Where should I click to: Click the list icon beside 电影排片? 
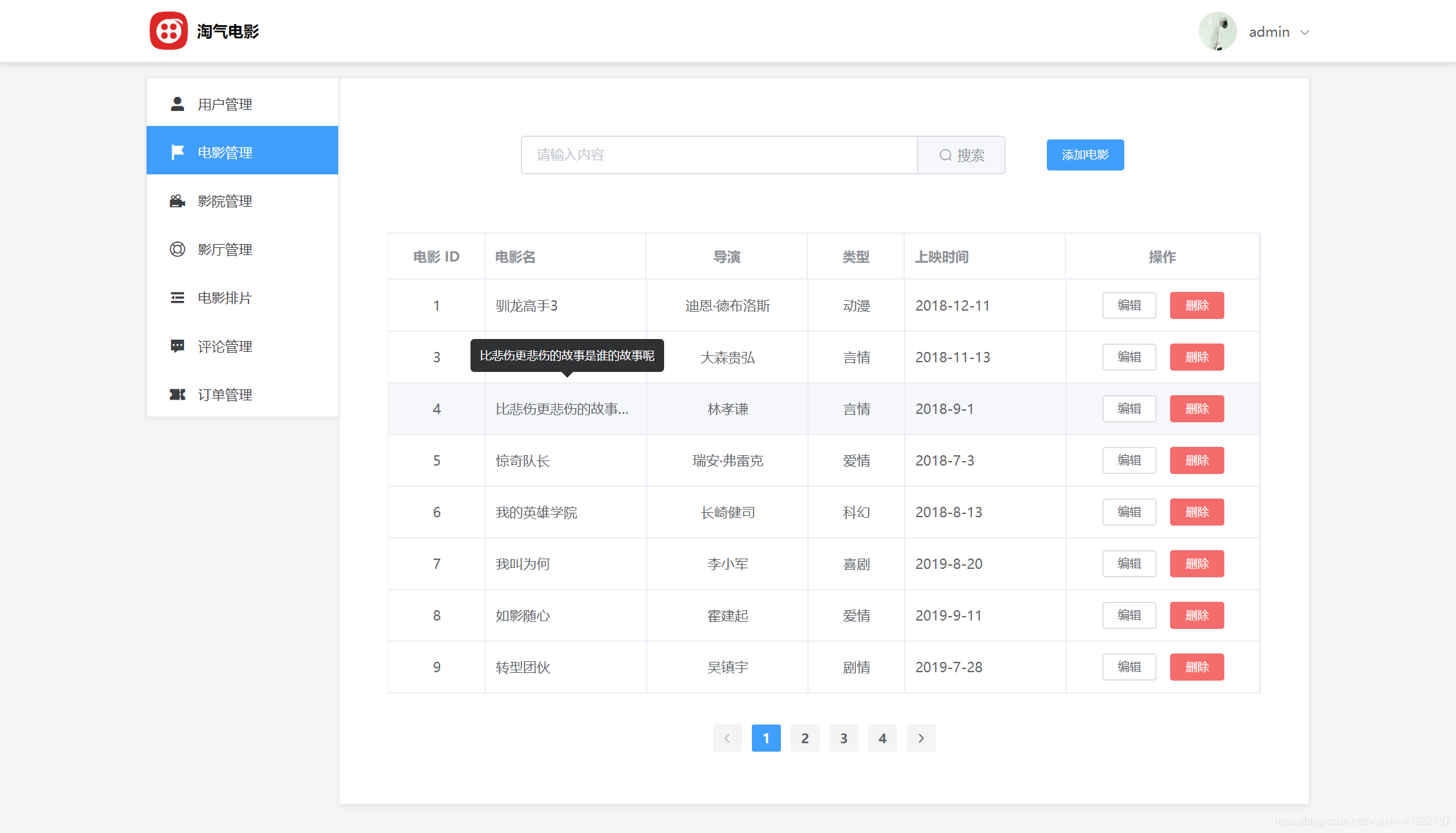pos(177,298)
